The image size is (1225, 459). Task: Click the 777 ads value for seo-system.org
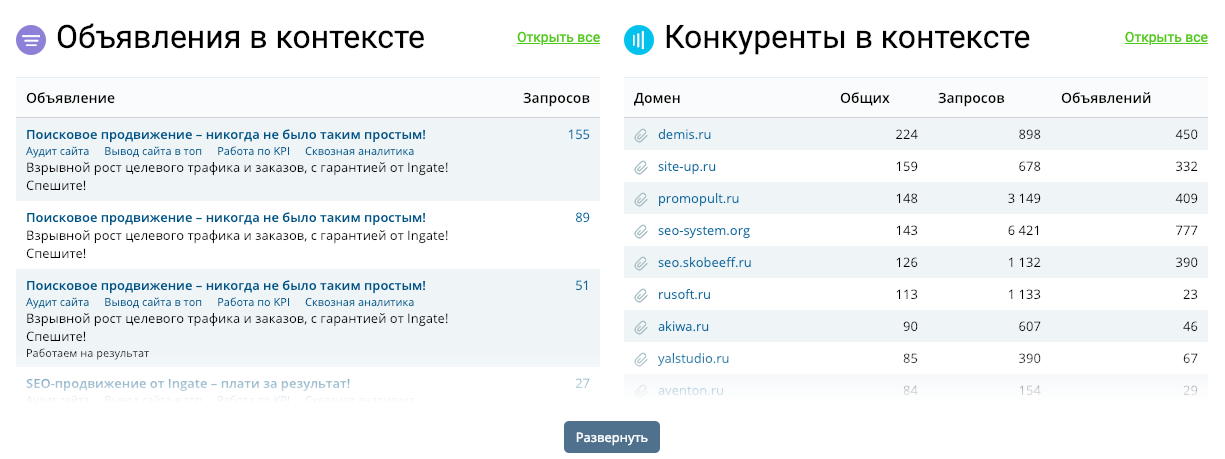click(1186, 231)
